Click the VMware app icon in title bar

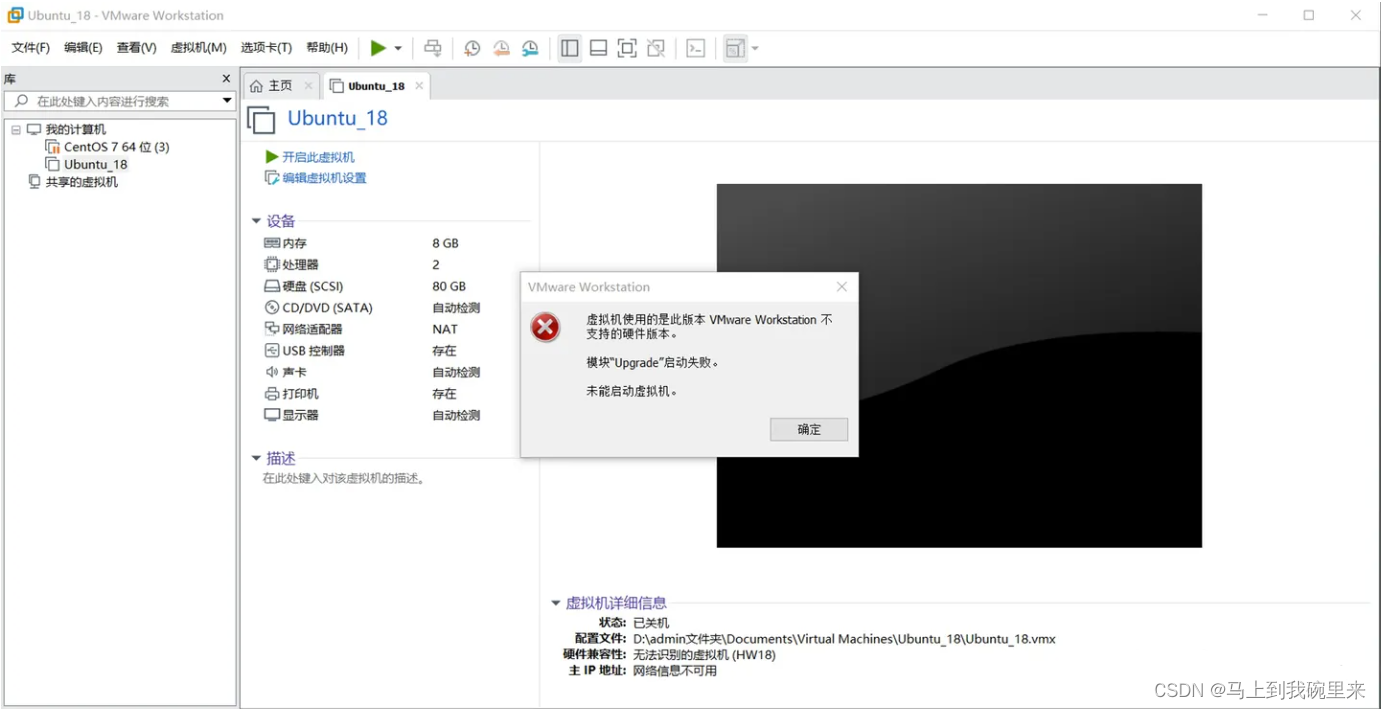coord(15,15)
